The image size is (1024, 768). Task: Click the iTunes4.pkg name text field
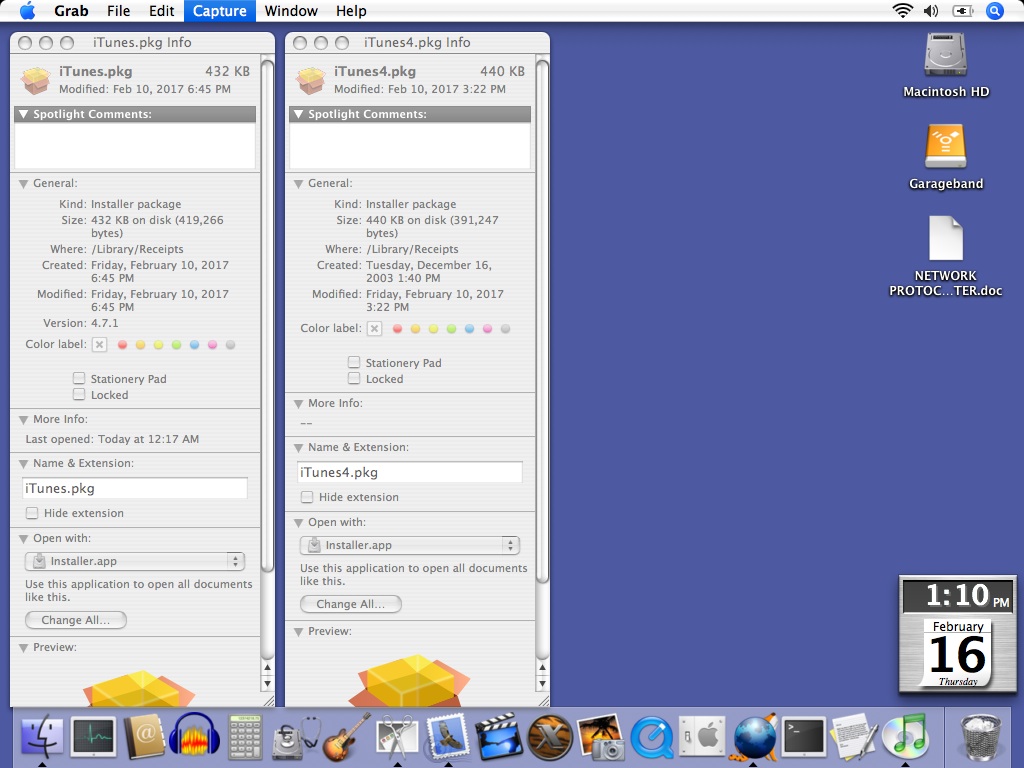pyautogui.click(x=409, y=472)
